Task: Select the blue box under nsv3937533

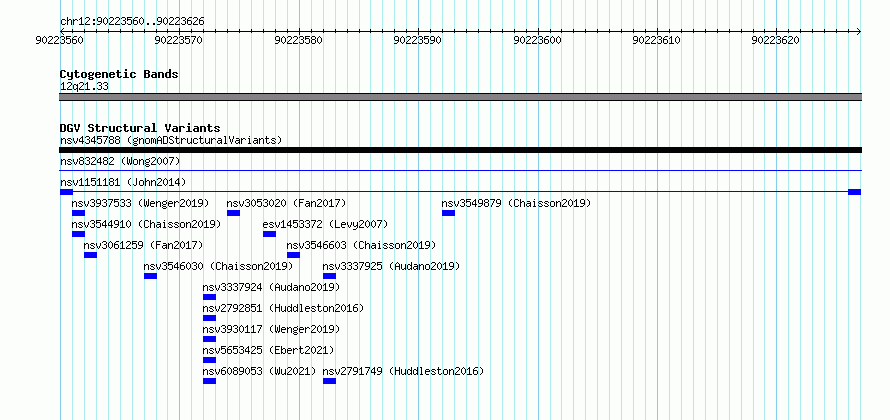Action: [78, 213]
